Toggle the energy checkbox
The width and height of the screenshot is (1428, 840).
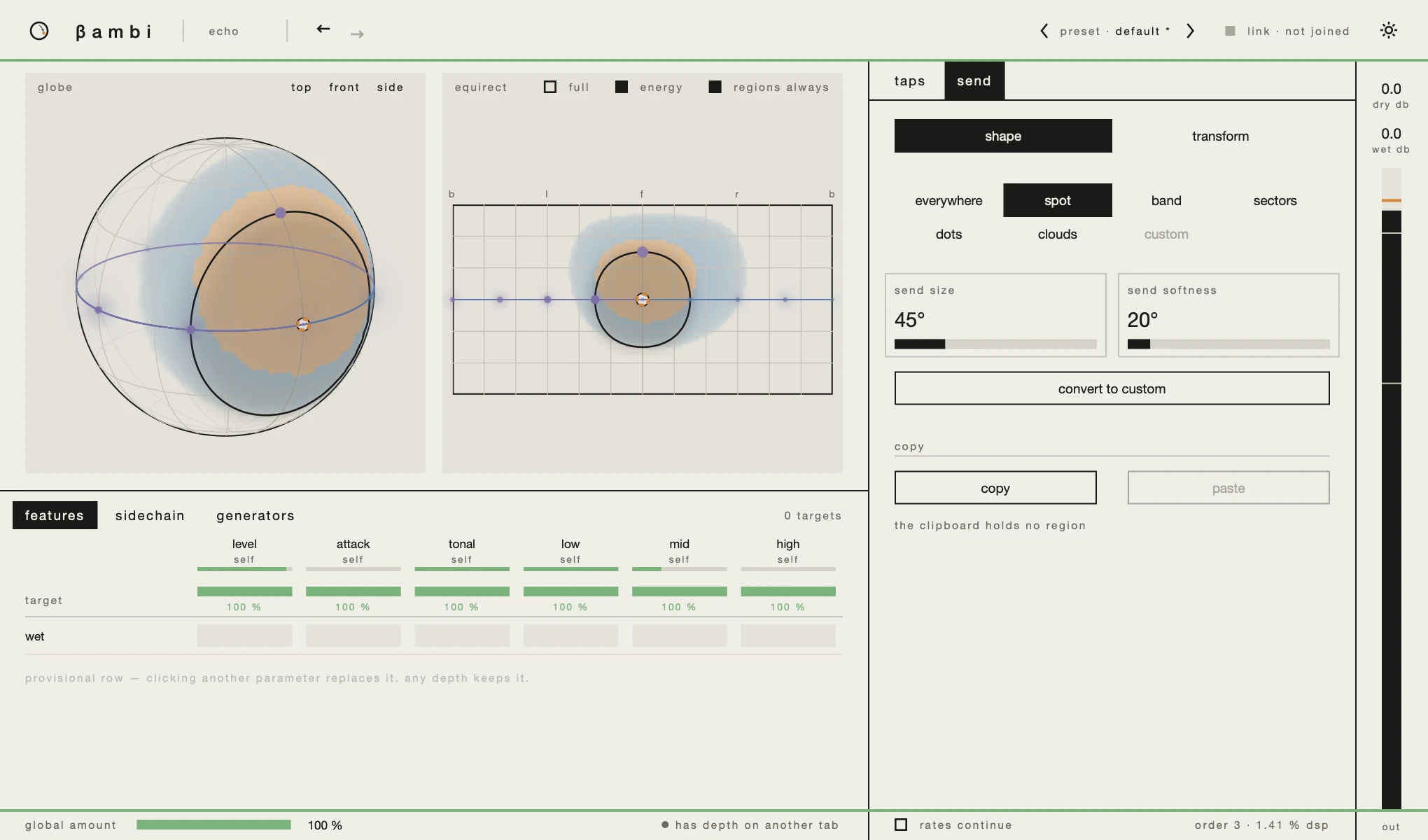click(622, 87)
